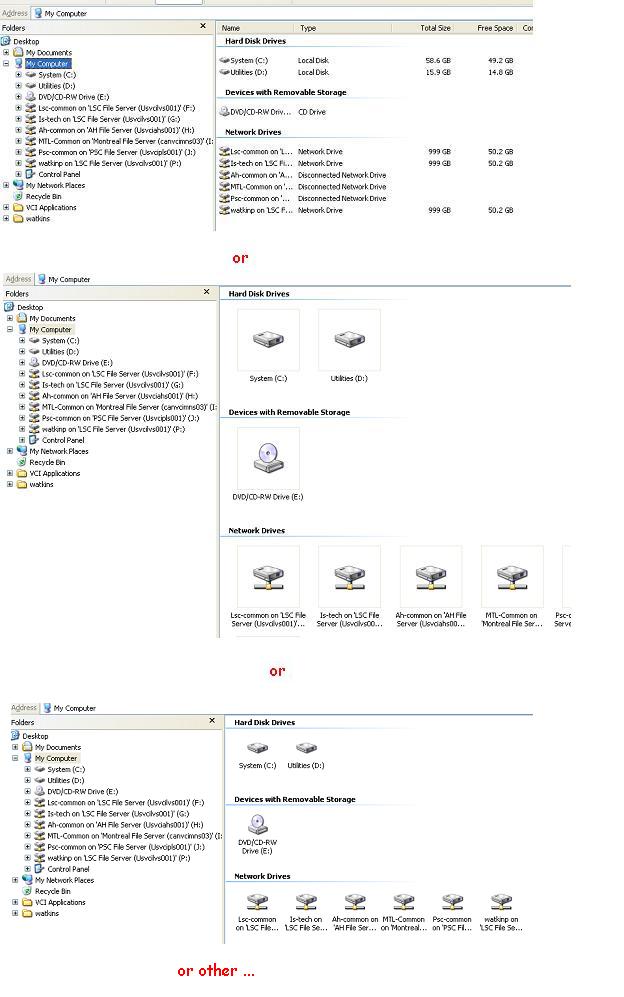The width and height of the screenshot is (624, 997).
Task: Collapse My Computer in thumbnails-view window folder tree
Action: click(x=10, y=329)
